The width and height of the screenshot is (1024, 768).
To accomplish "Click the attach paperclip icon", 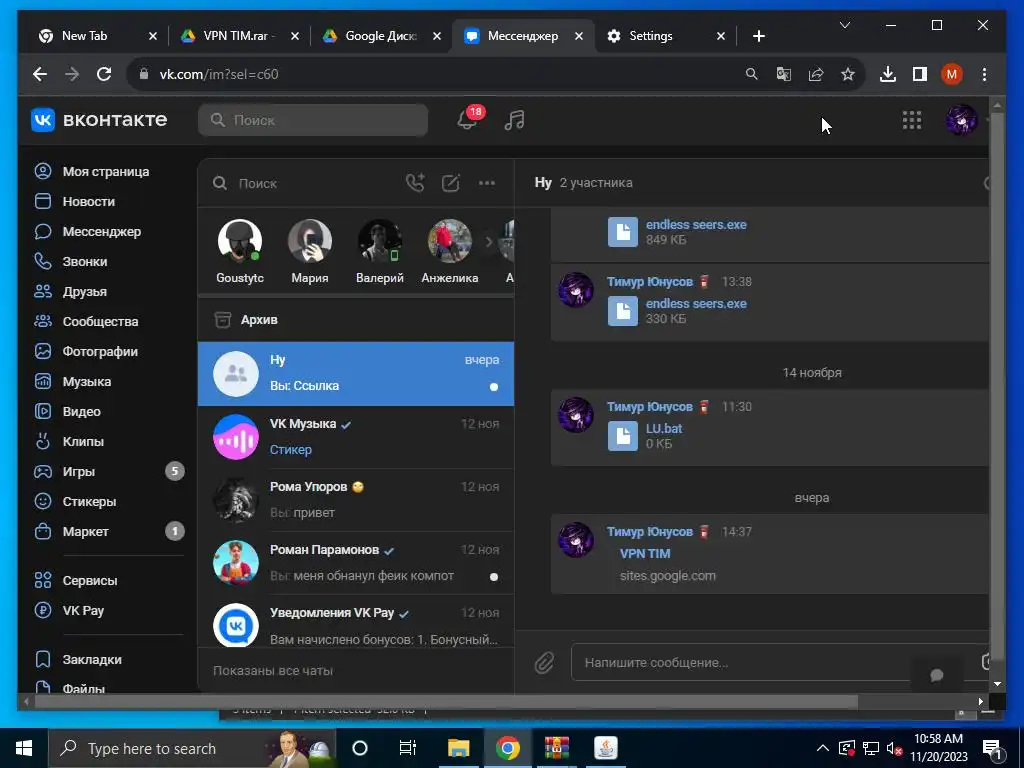I will (x=544, y=663).
